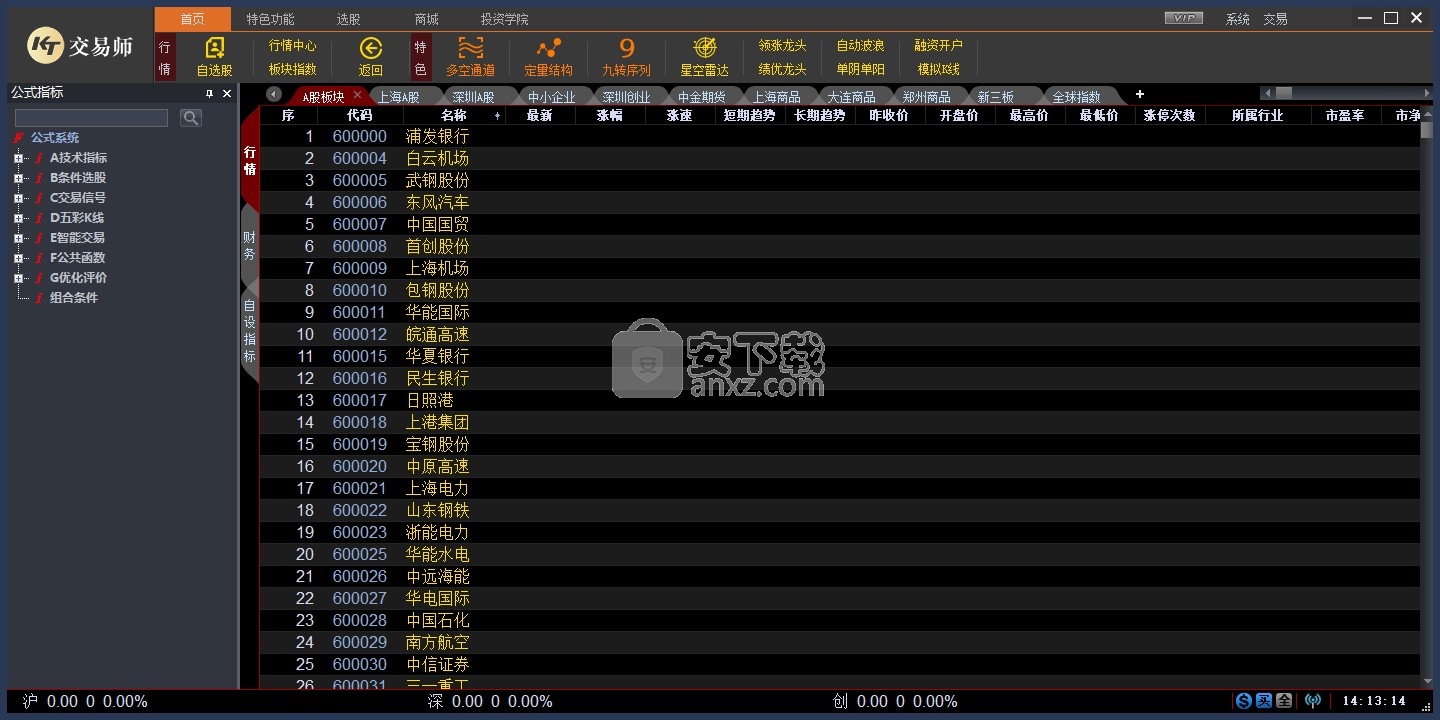The height and width of the screenshot is (720, 1440).
Task: Open 自选股 (watchlist) icon
Action: tap(214, 48)
